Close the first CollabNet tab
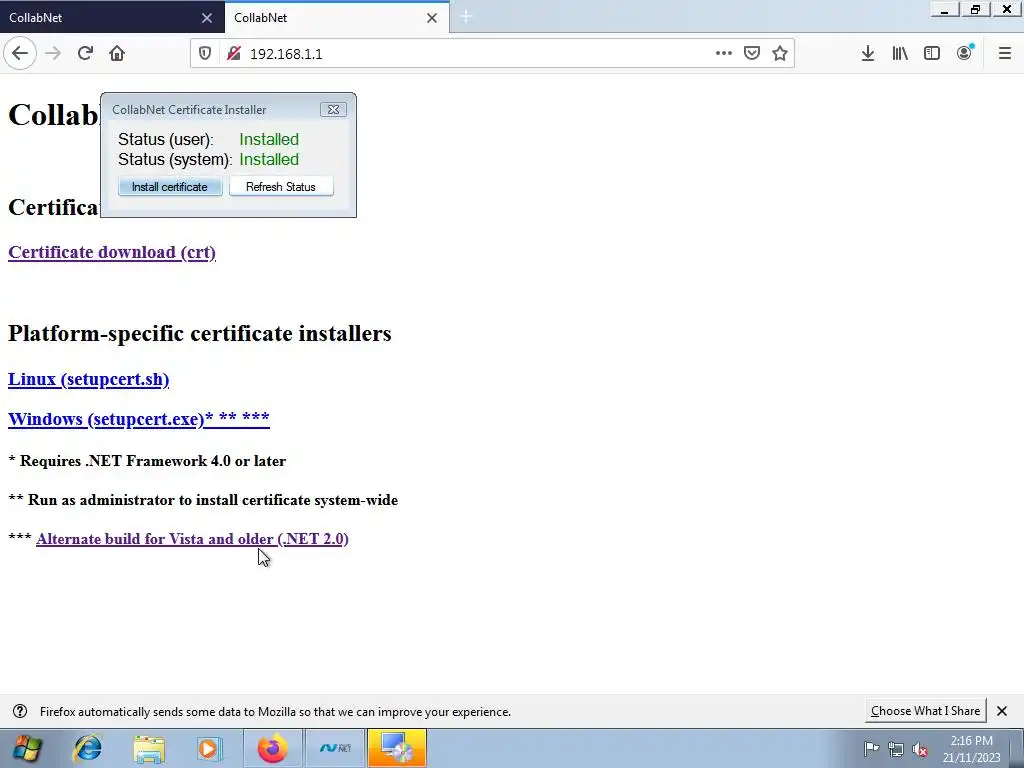Viewport: 1024px width, 768px height. point(207,18)
